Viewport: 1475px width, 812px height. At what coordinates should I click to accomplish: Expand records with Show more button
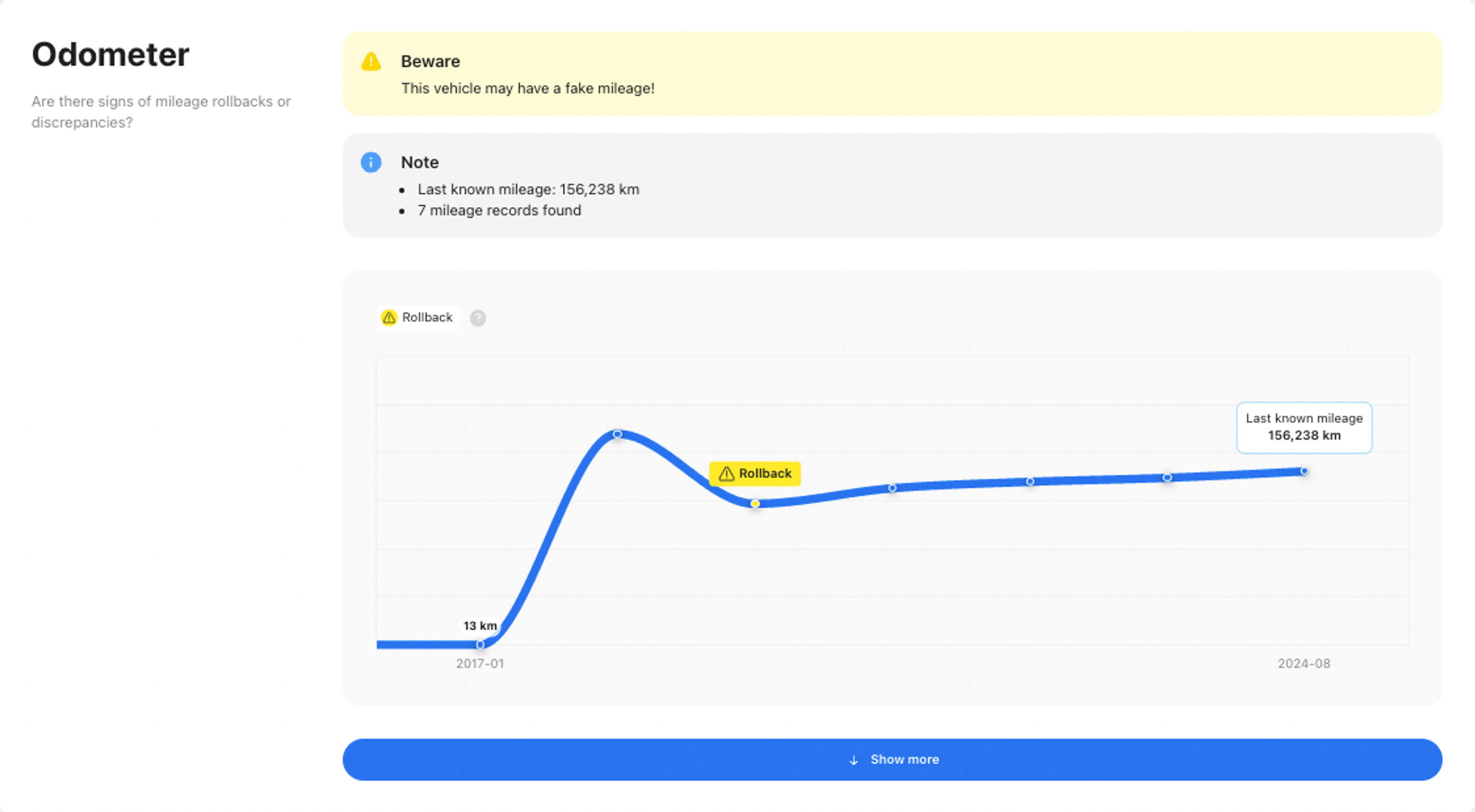pyautogui.click(x=892, y=760)
